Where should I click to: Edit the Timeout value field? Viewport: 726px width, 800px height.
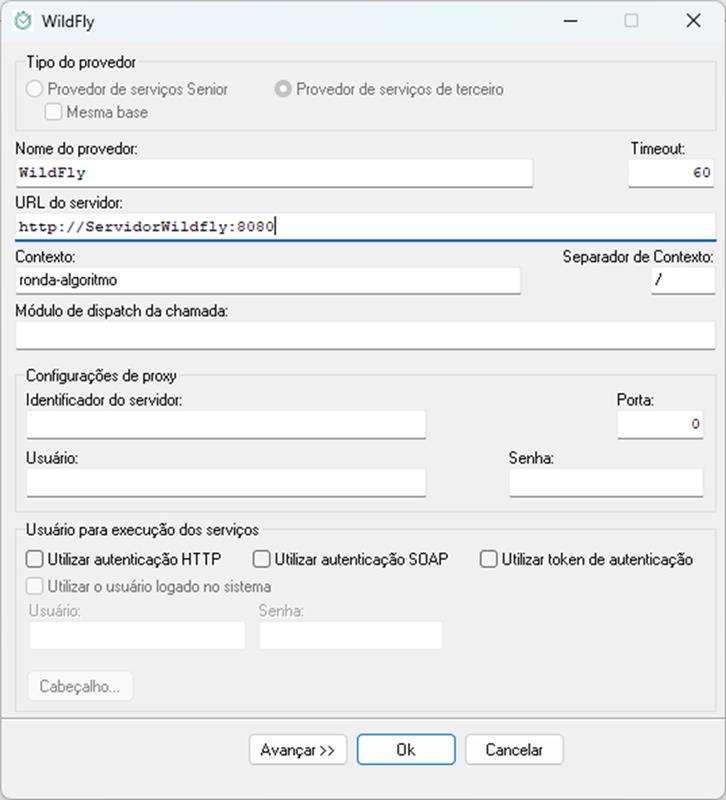tap(670, 172)
